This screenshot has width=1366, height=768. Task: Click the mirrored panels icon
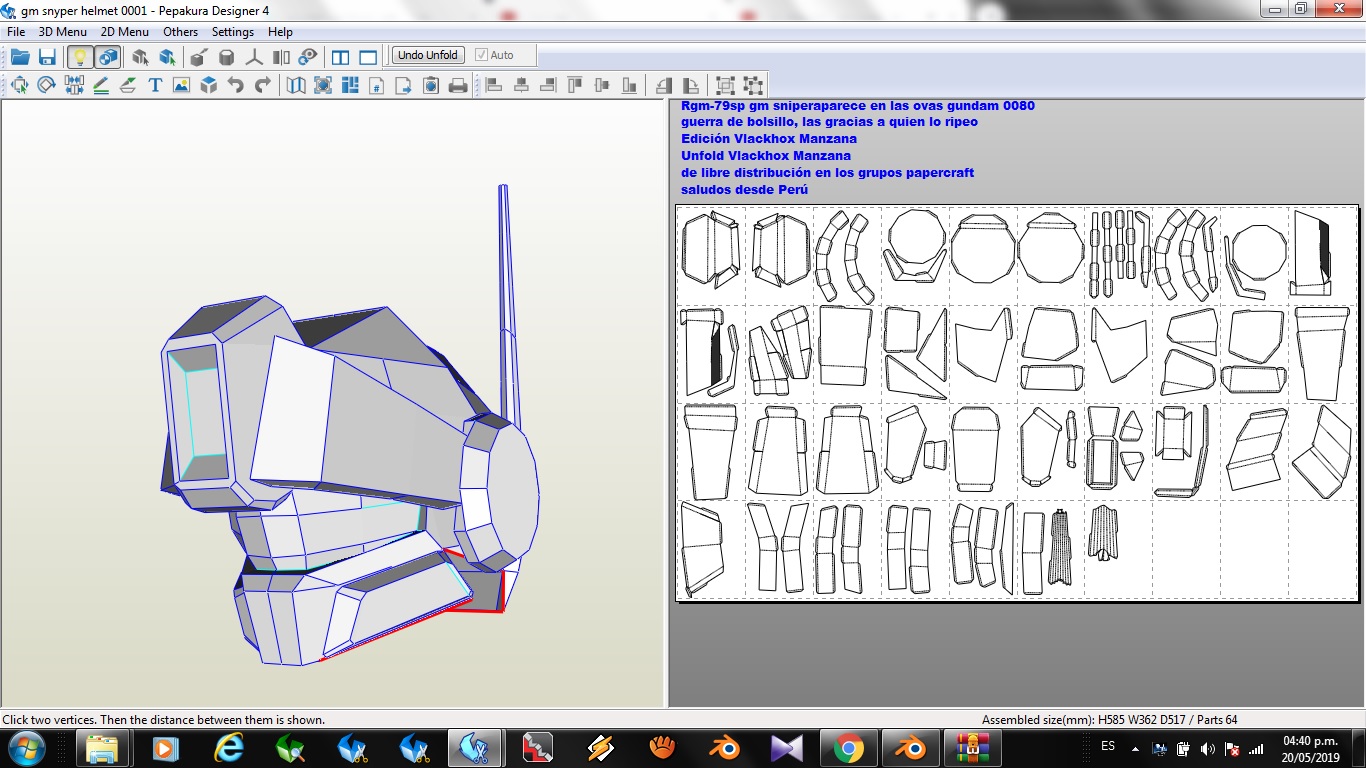pyautogui.click(x=281, y=57)
